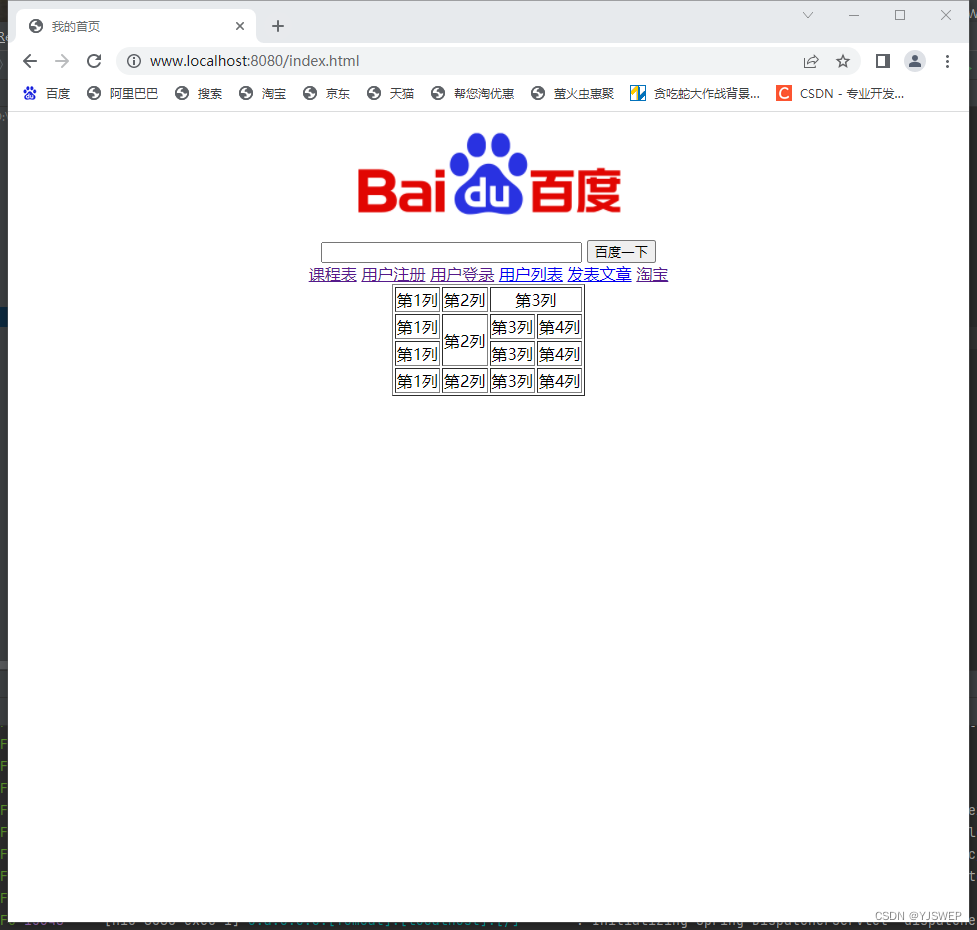The image size is (977, 930).
Task: Click 第4列 cell in the last table row
Action: point(560,381)
